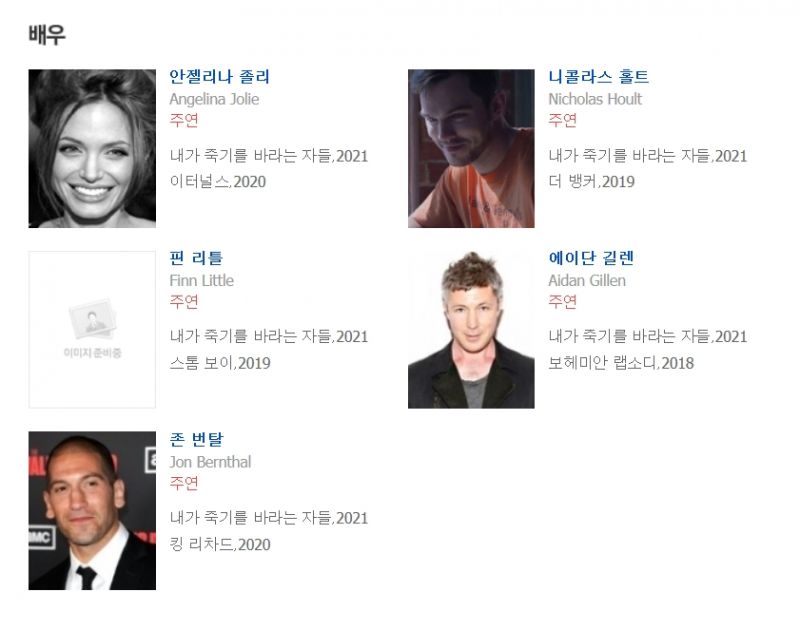
Task: Open Angelina Jolie's profile photo
Action: coord(92,148)
